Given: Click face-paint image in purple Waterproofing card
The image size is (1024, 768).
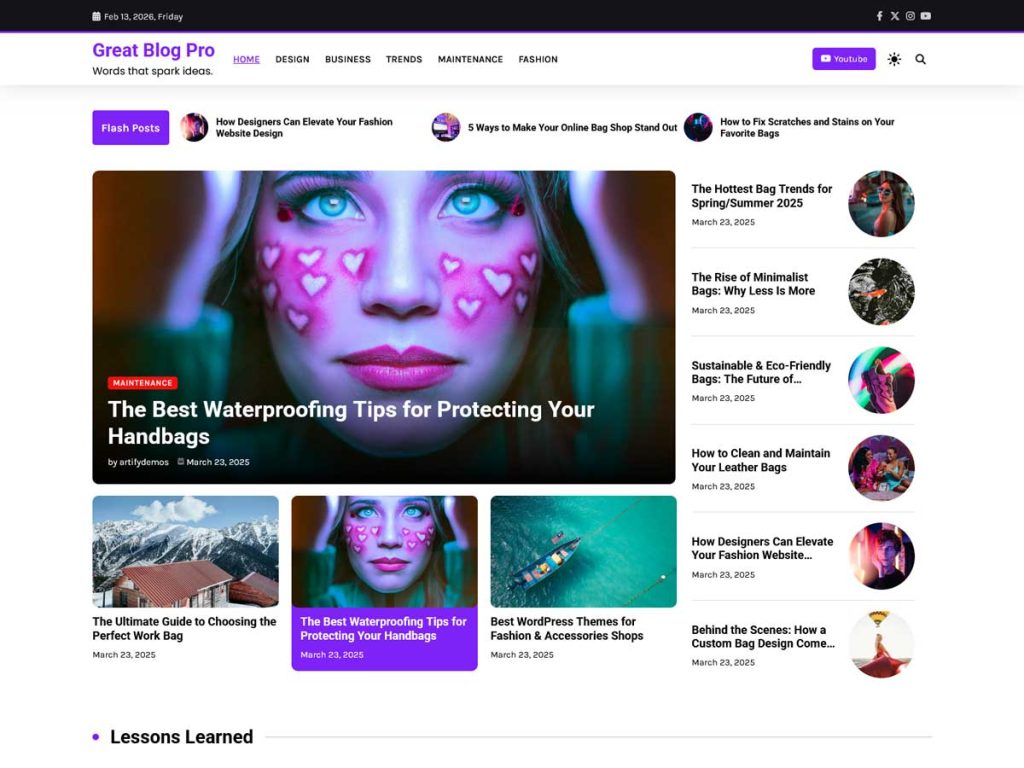Looking at the screenshot, I should coord(385,552).
